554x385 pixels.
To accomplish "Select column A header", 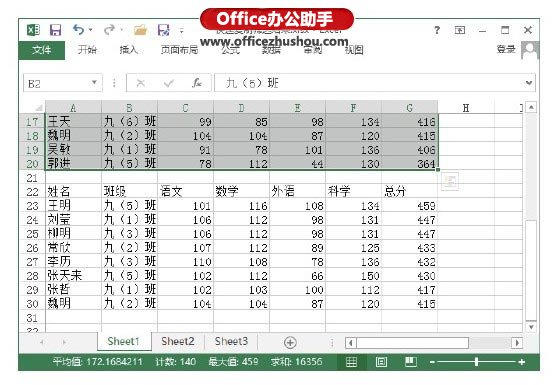I will click(x=73, y=108).
